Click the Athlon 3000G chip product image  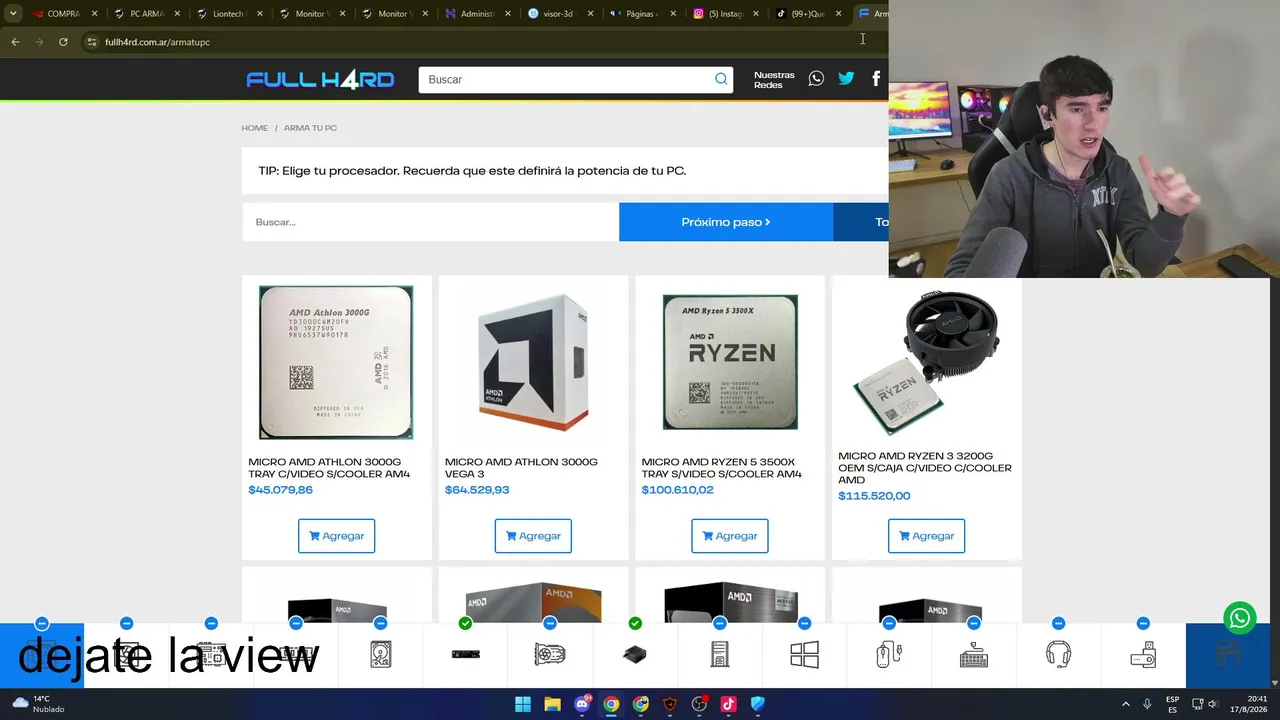[x=336, y=362]
